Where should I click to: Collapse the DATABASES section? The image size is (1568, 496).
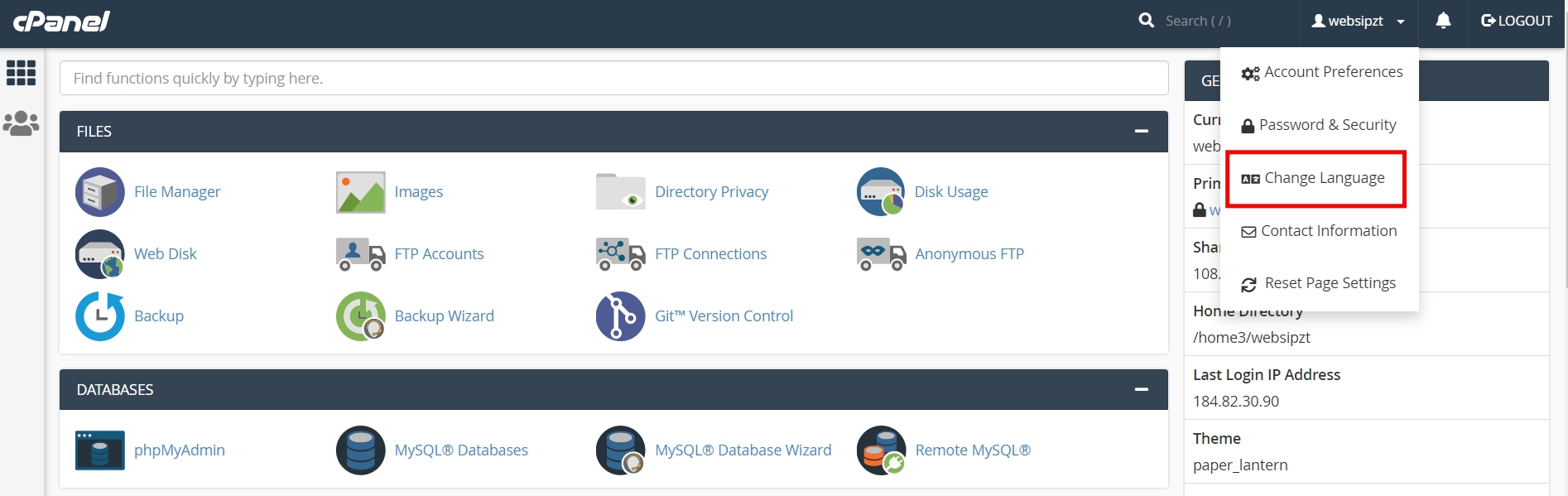coord(1142,390)
